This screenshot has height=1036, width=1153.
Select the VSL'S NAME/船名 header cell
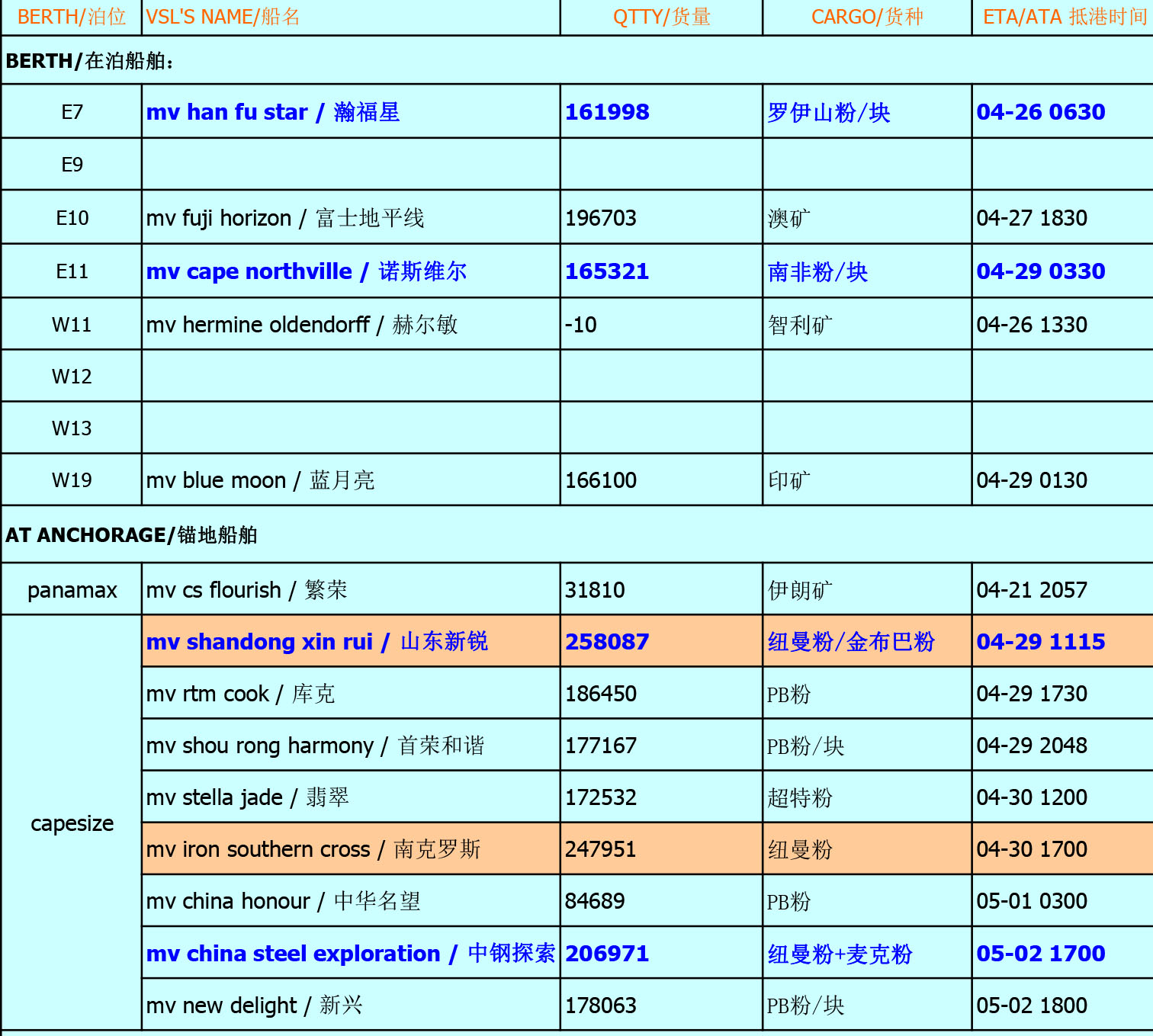click(351, 17)
